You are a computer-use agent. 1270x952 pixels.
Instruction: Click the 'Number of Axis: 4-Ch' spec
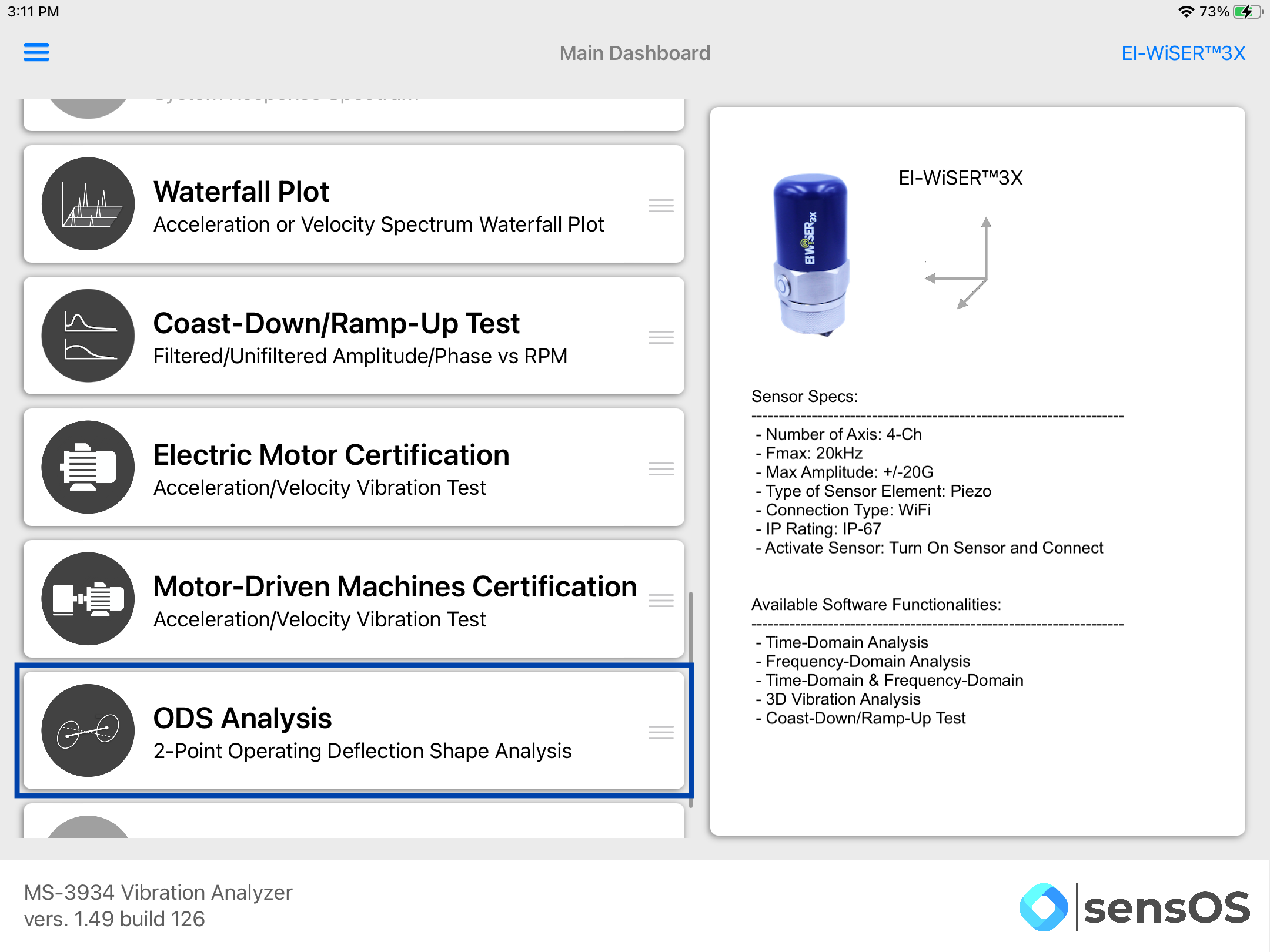839,434
